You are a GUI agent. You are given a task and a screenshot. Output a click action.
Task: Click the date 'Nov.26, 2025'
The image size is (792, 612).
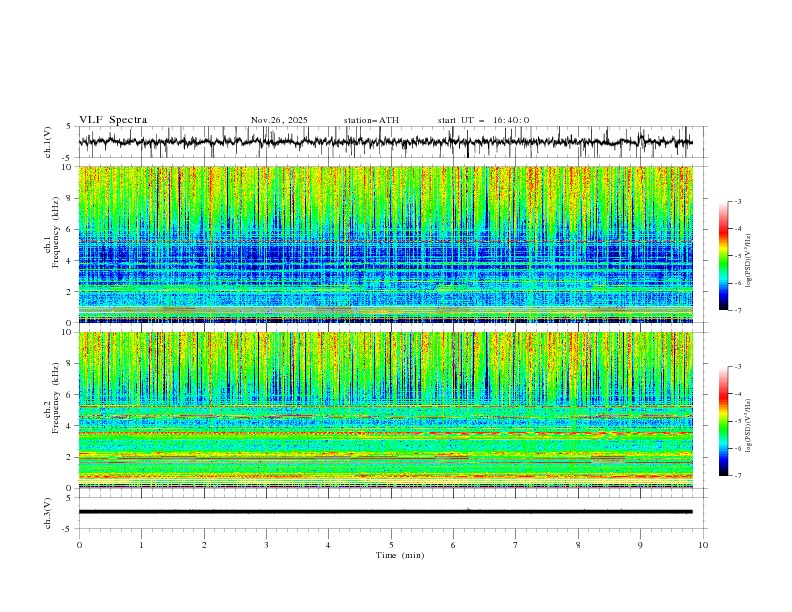pyautogui.click(x=279, y=120)
